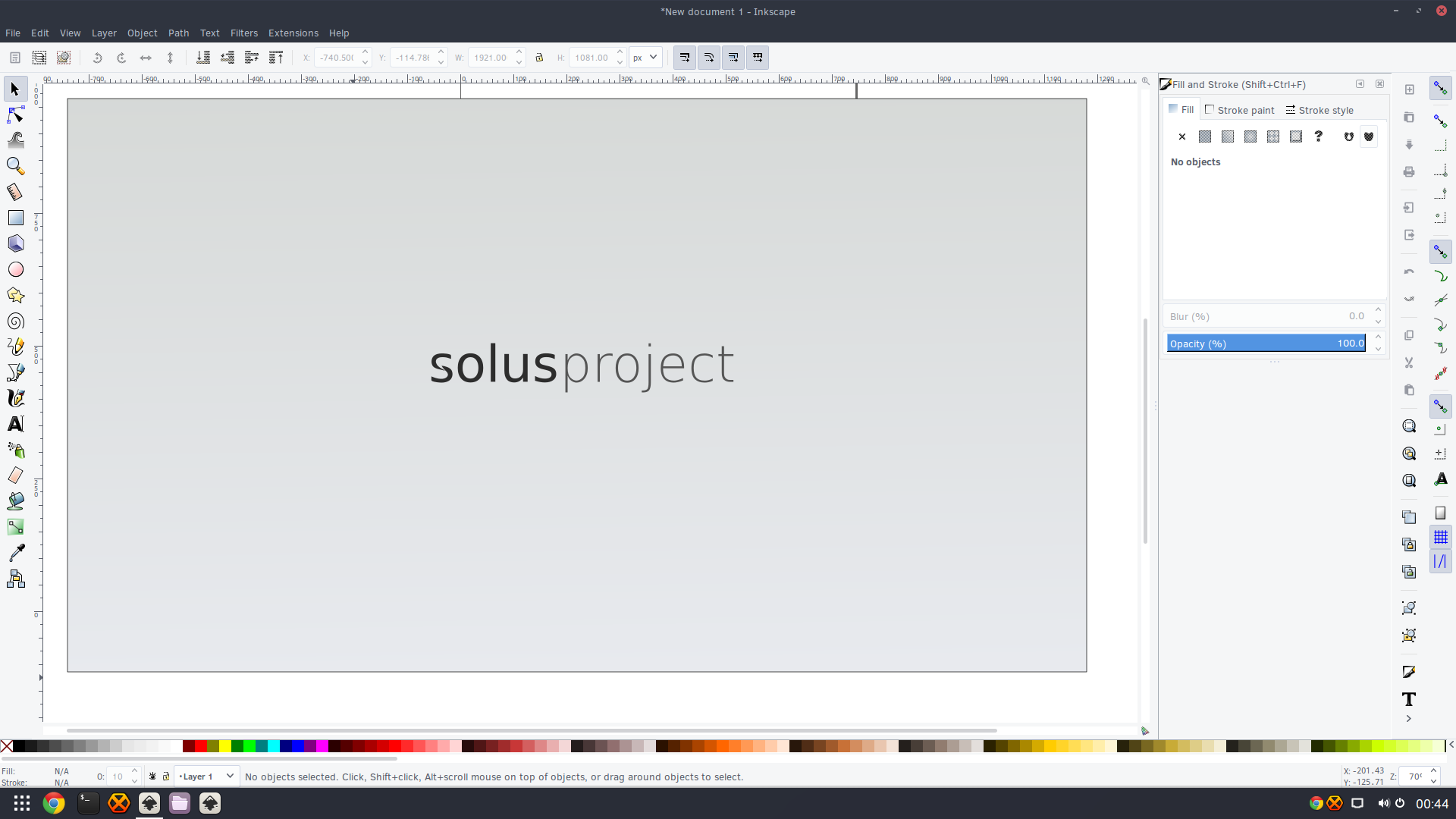Viewport: 1456px width, 819px height.
Task: Open the File menu
Action: [13, 33]
